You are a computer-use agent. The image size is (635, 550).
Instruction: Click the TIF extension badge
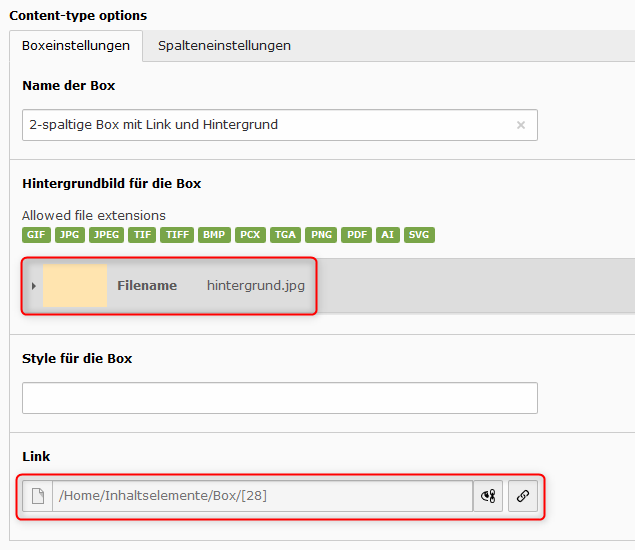[142, 235]
